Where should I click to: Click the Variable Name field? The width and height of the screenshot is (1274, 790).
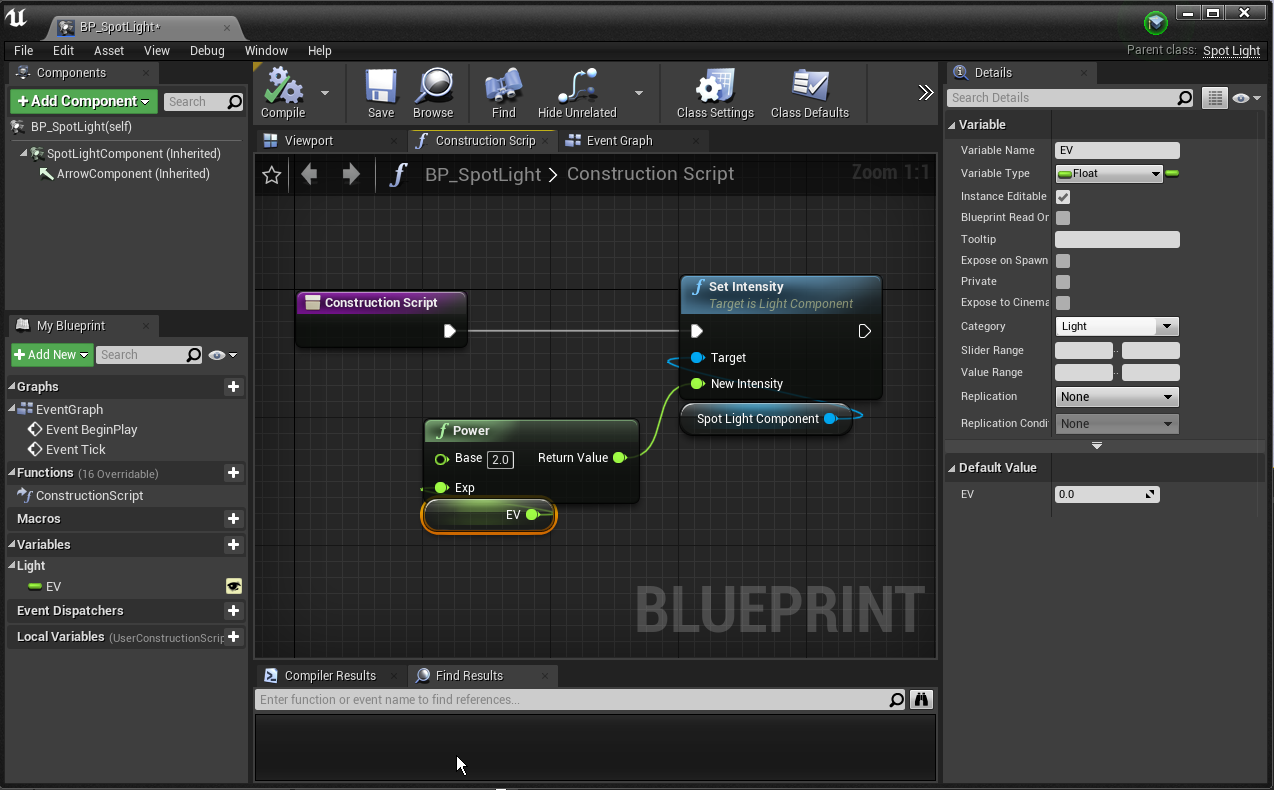[1117, 151]
